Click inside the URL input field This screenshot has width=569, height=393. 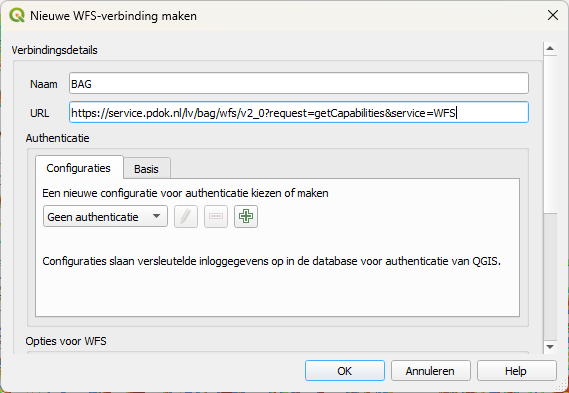click(x=299, y=112)
